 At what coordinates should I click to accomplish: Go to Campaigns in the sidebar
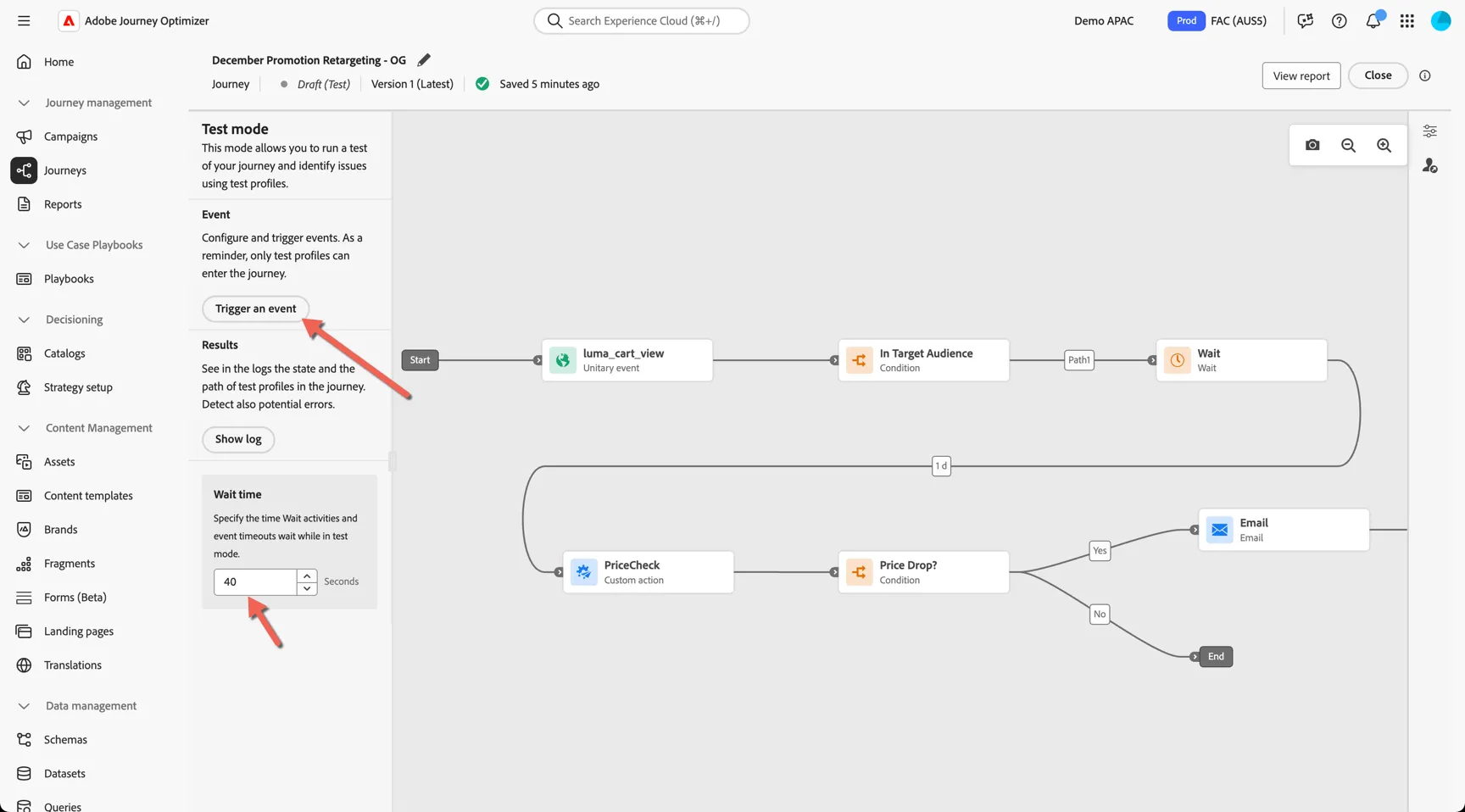tap(70, 136)
